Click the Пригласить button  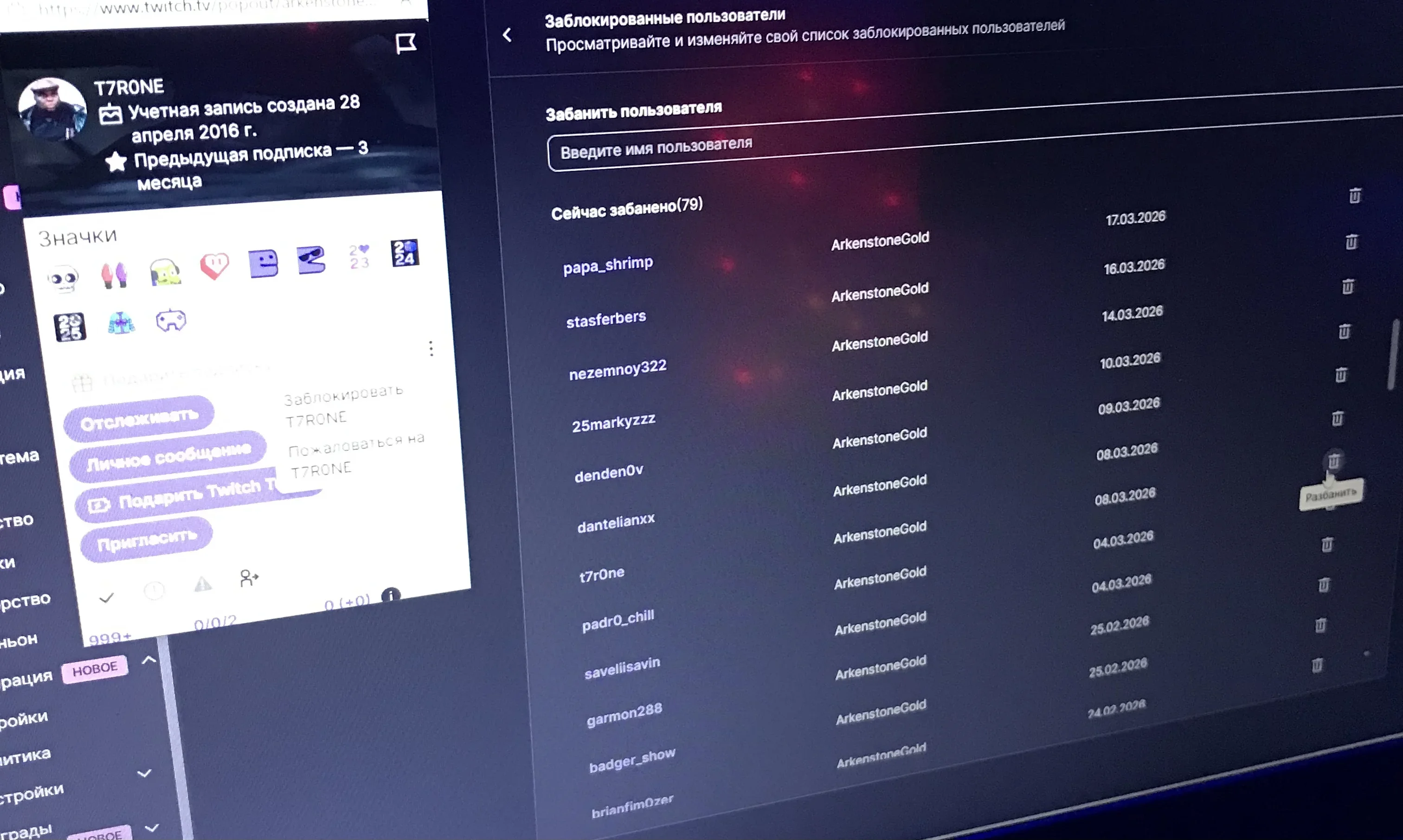click(146, 540)
